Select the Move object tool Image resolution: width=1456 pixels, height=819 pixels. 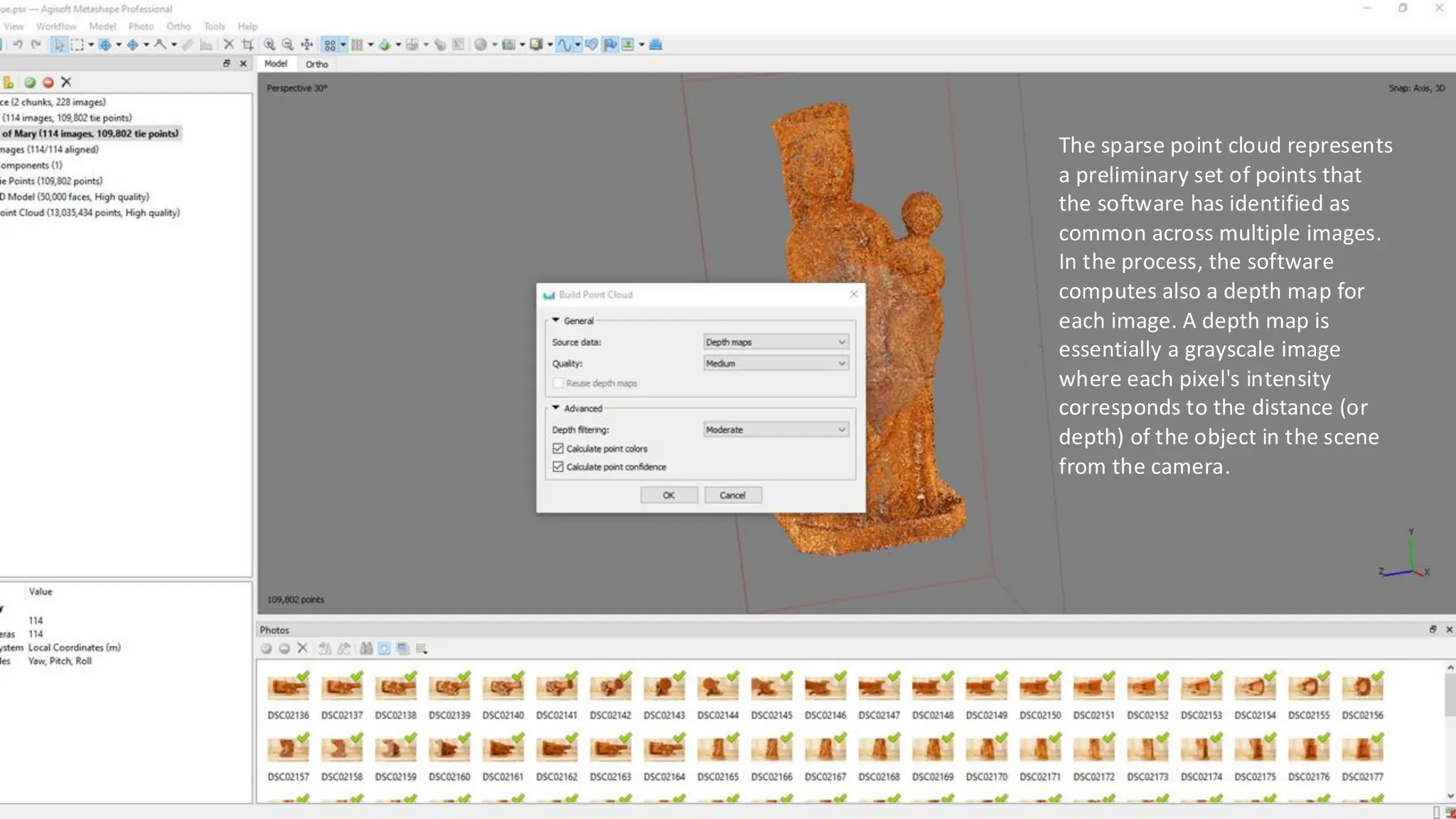point(132,45)
